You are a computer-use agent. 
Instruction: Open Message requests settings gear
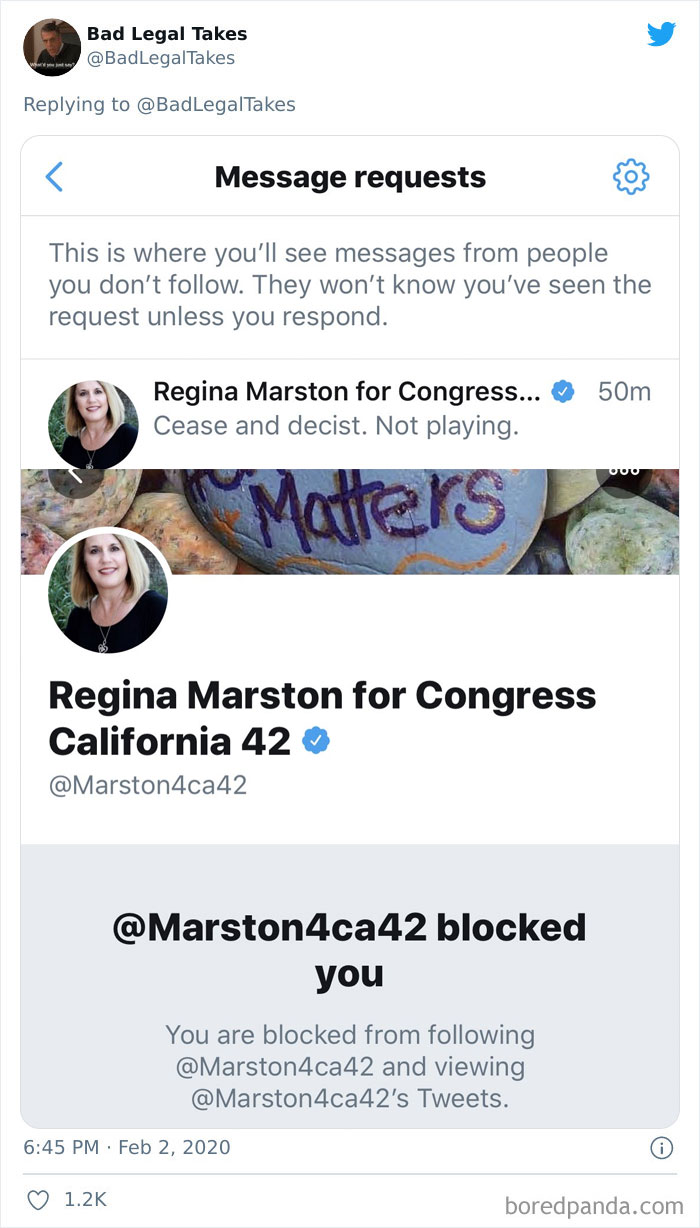point(631,176)
